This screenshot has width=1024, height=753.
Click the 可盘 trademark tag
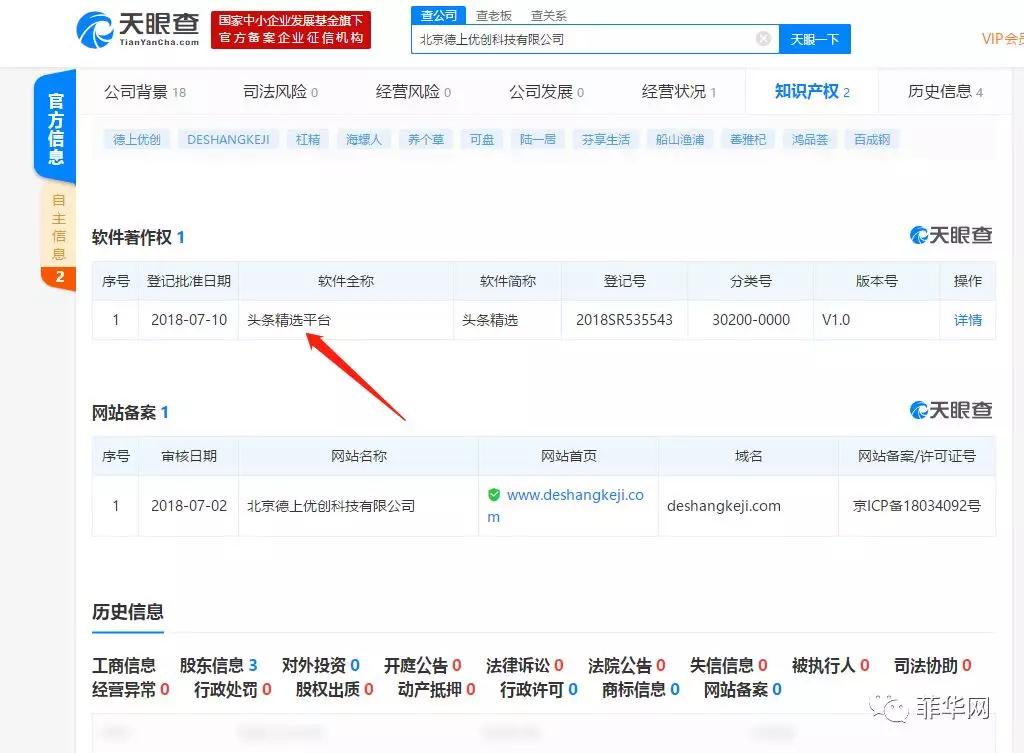(x=481, y=139)
